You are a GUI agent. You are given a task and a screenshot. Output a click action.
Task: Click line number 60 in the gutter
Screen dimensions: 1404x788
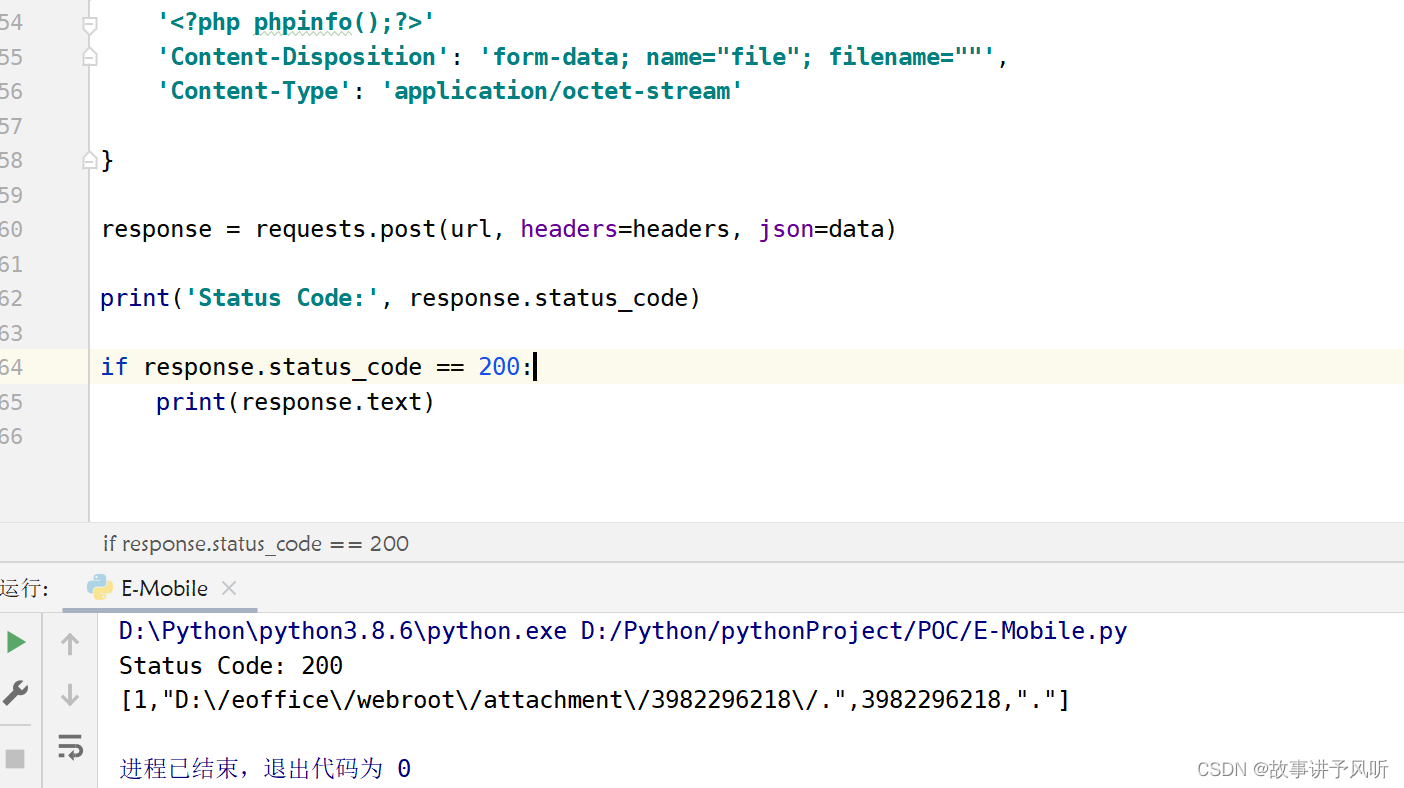point(11,229)
